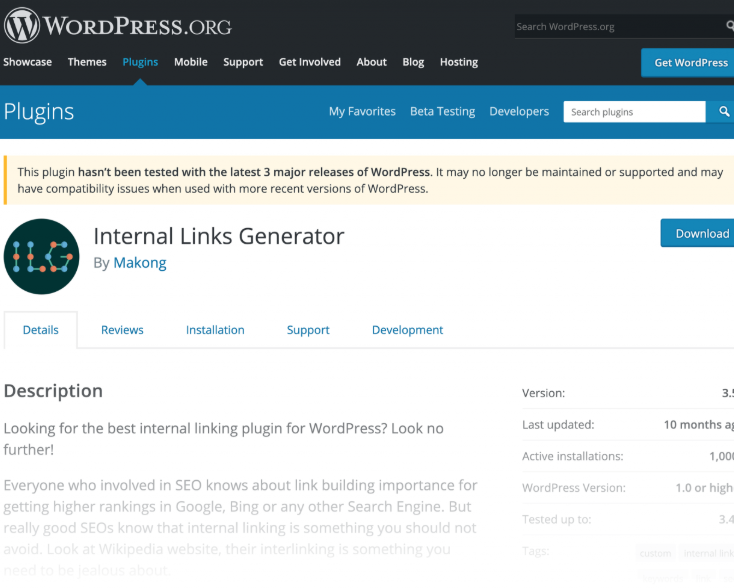The height and width of the screenshot is (588, 734).
Task: Switch to the Support tab below plugin title
Action: coord(308,330)
